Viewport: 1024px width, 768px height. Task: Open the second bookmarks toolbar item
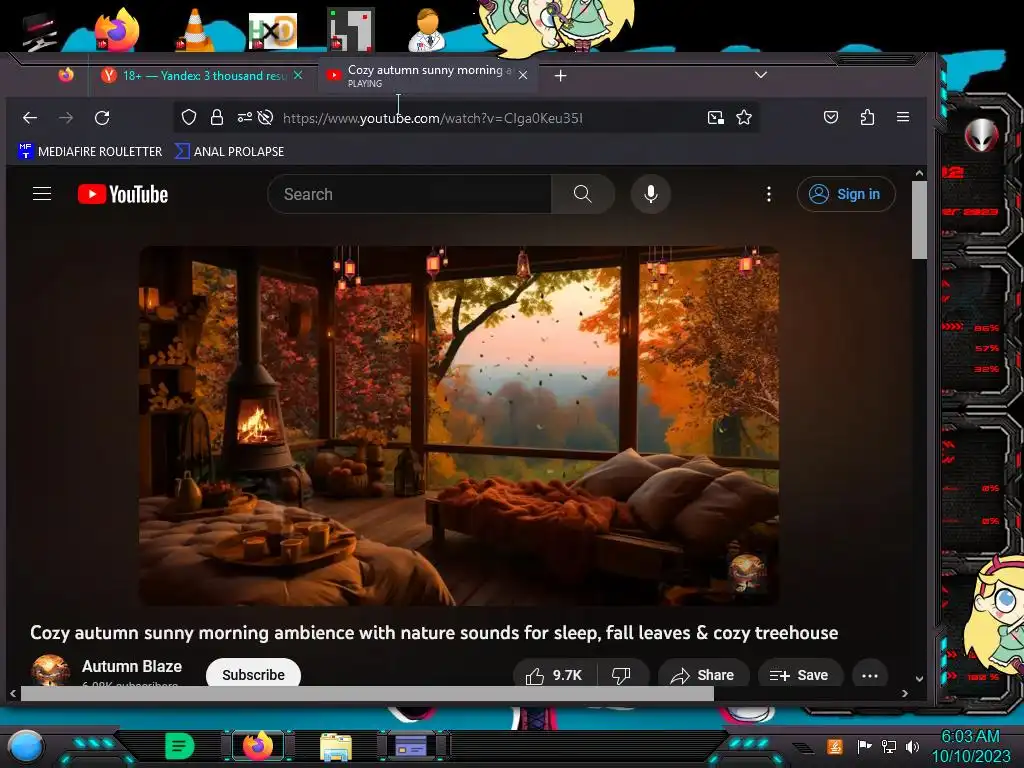coord(229,152)
